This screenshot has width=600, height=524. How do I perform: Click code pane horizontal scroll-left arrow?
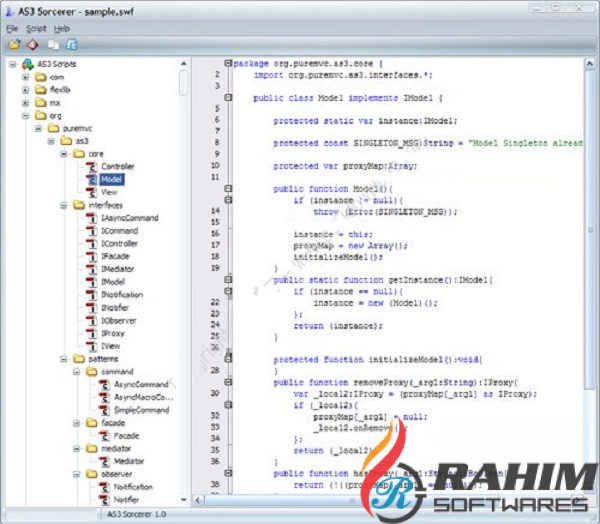197,500
